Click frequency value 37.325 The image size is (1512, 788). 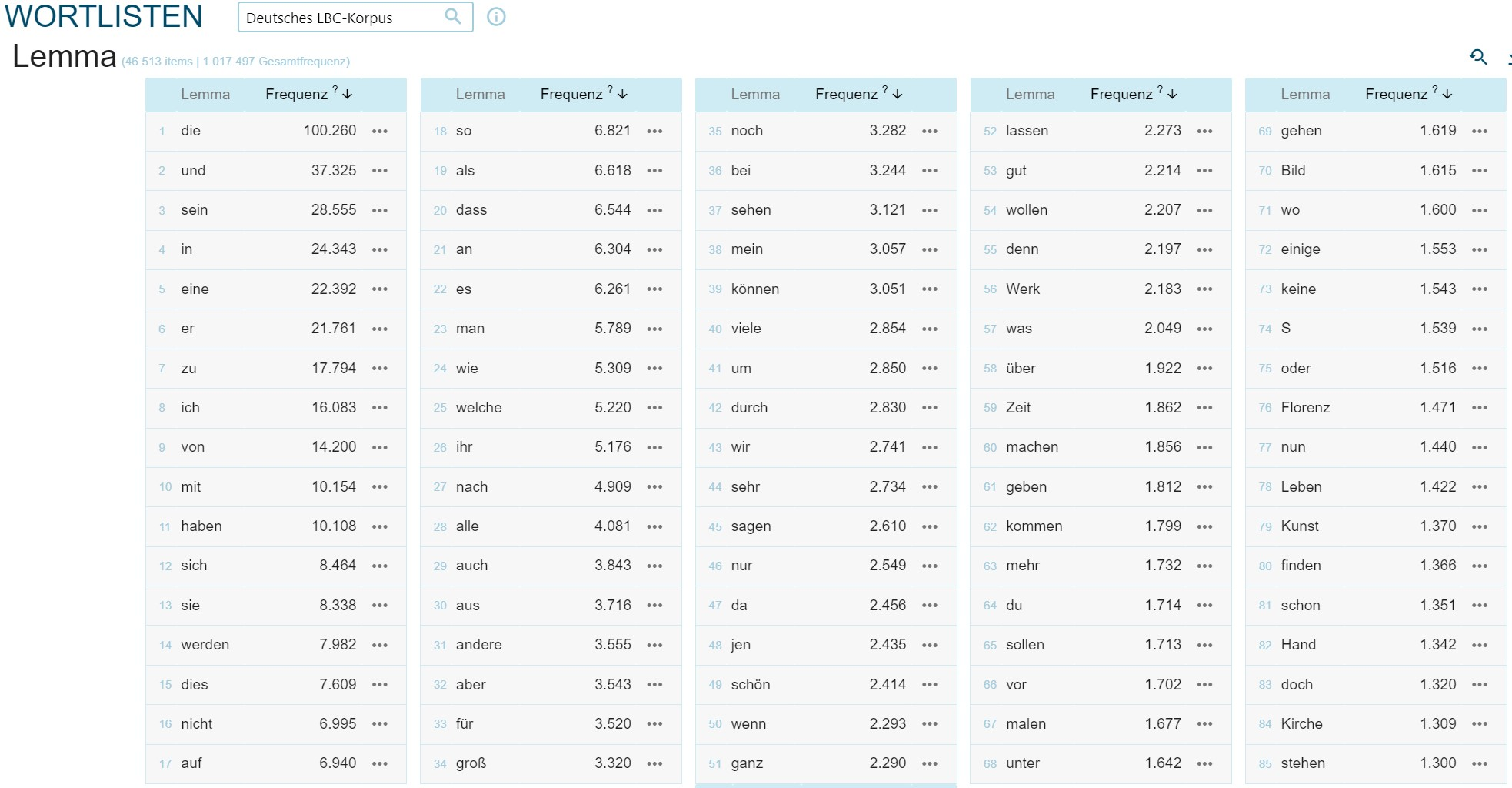[334, 171]
